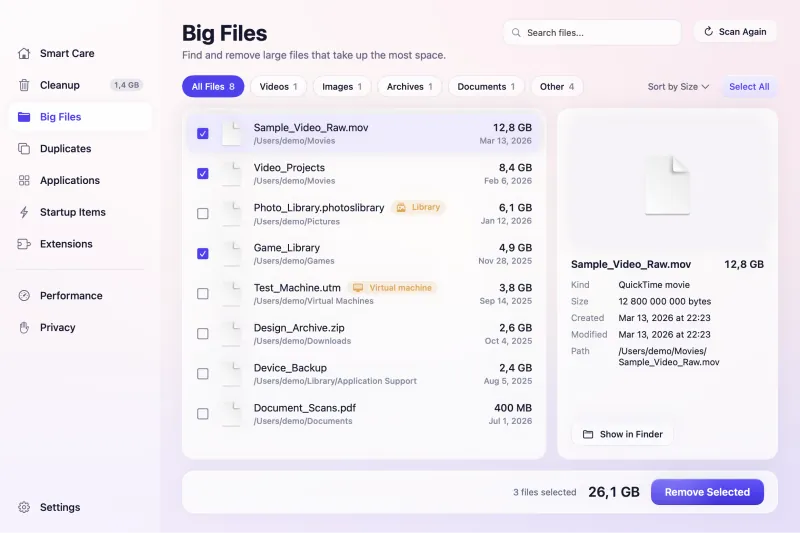The width and height of the screenshot is (800, 533).
Task: Click the Virtual machine tag on Test_Machine.utm
Action: point(392,288)
